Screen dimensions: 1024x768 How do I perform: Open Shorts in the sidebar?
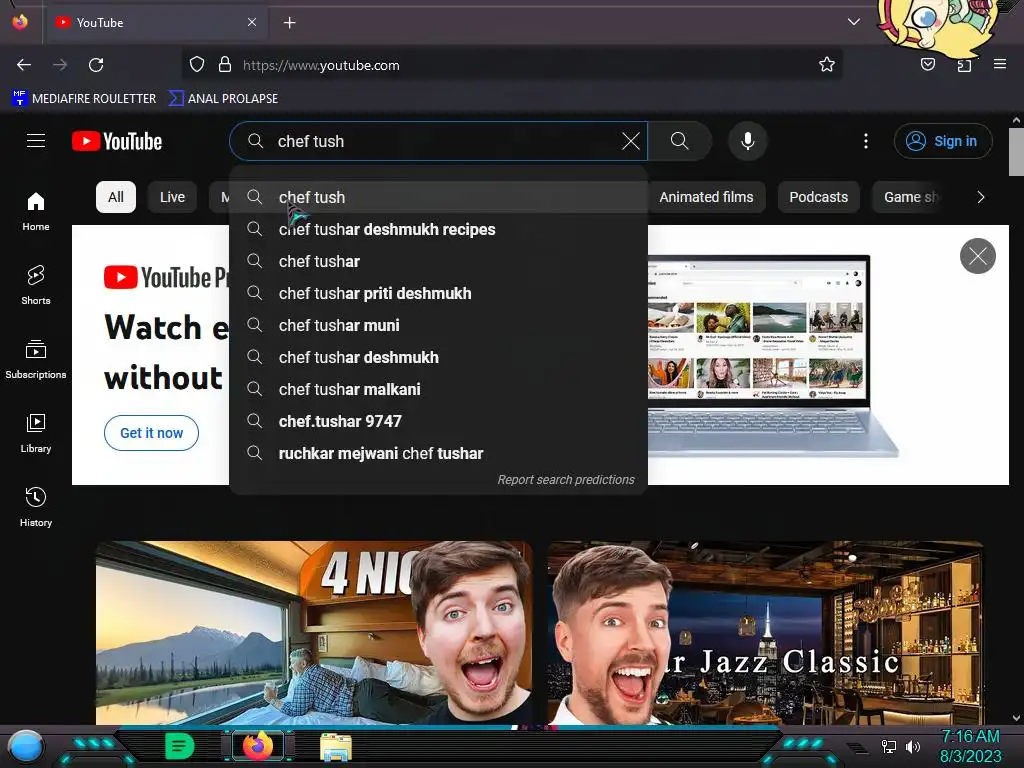click(x=36, y=285)
